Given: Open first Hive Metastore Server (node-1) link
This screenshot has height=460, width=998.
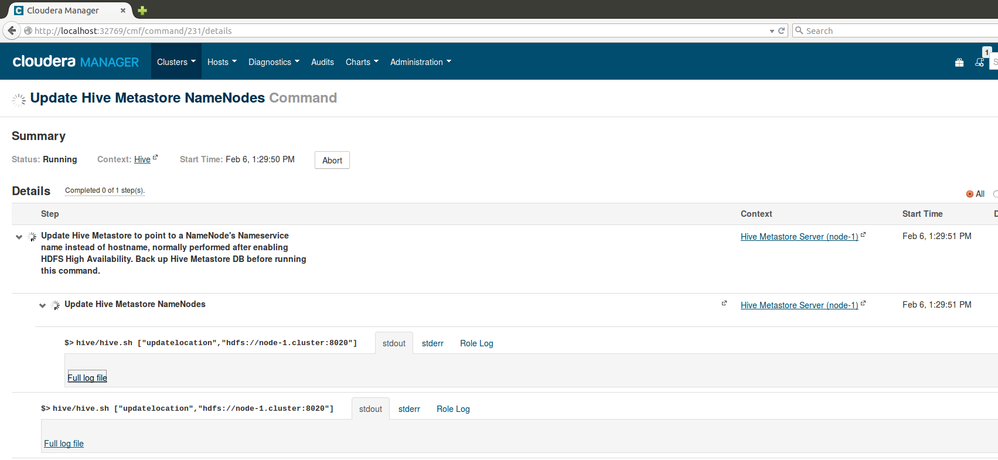Looking at the screenshot, I should [799, 237].
